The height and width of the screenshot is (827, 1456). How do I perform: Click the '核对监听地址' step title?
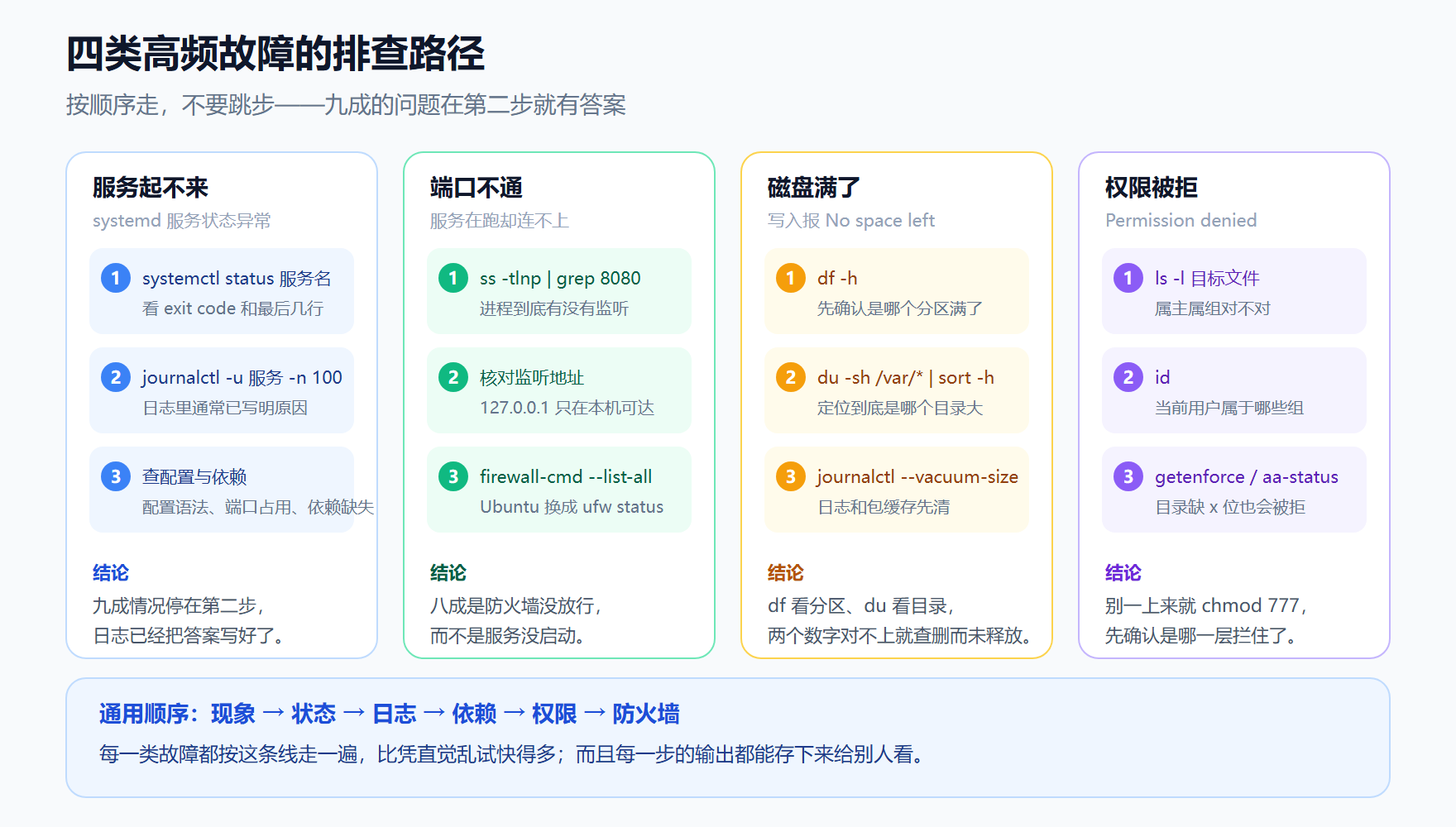532,378
